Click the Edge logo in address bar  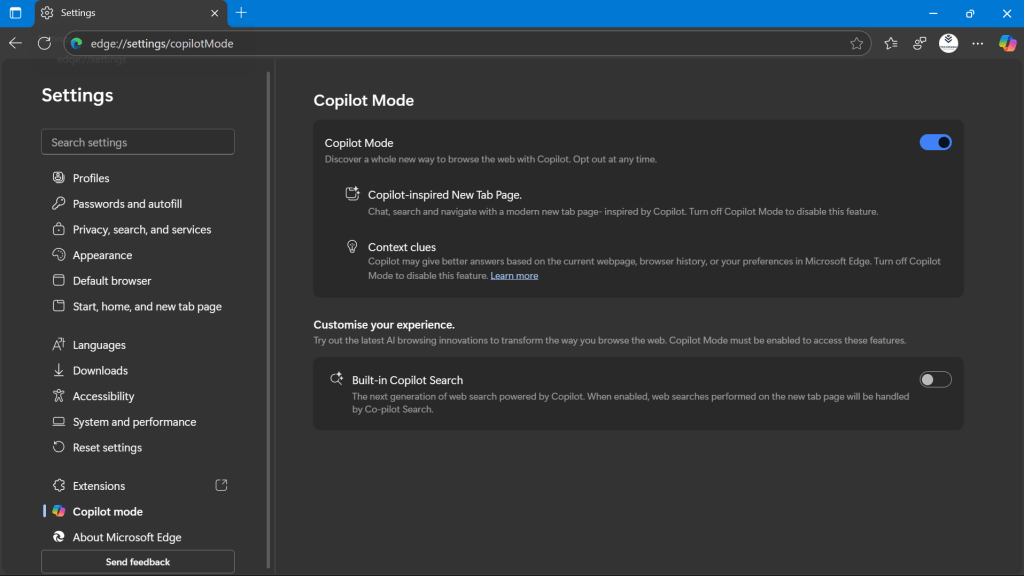coord(76,43)
